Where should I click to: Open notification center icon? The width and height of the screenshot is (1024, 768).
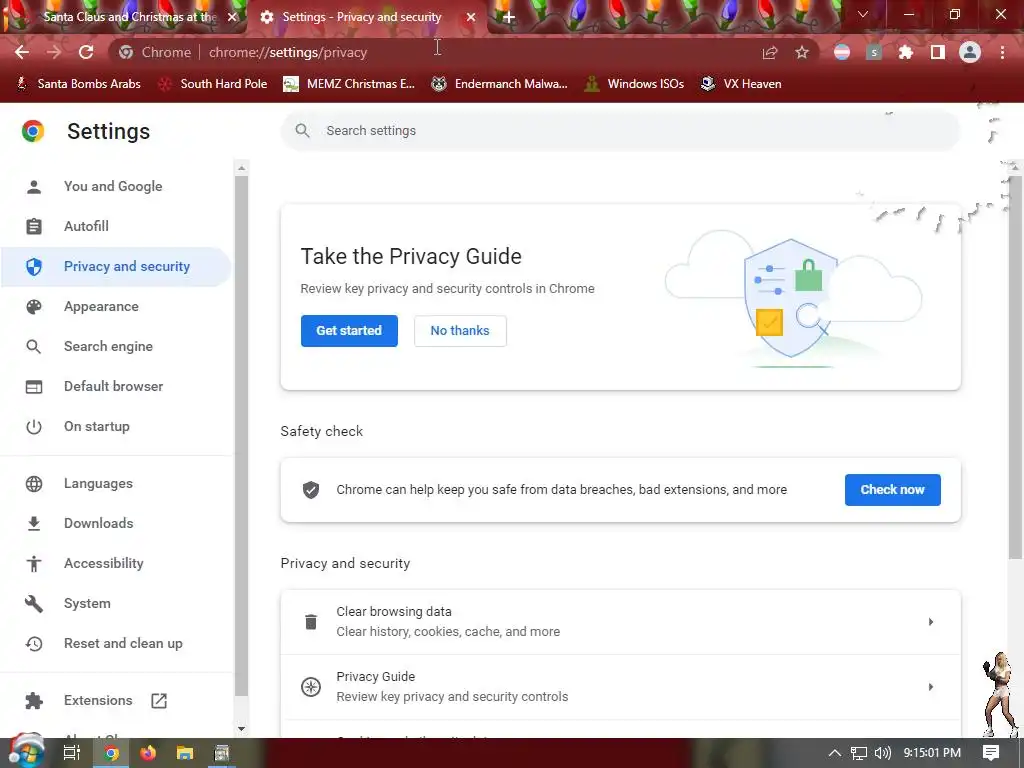click(x=991, y=753)
